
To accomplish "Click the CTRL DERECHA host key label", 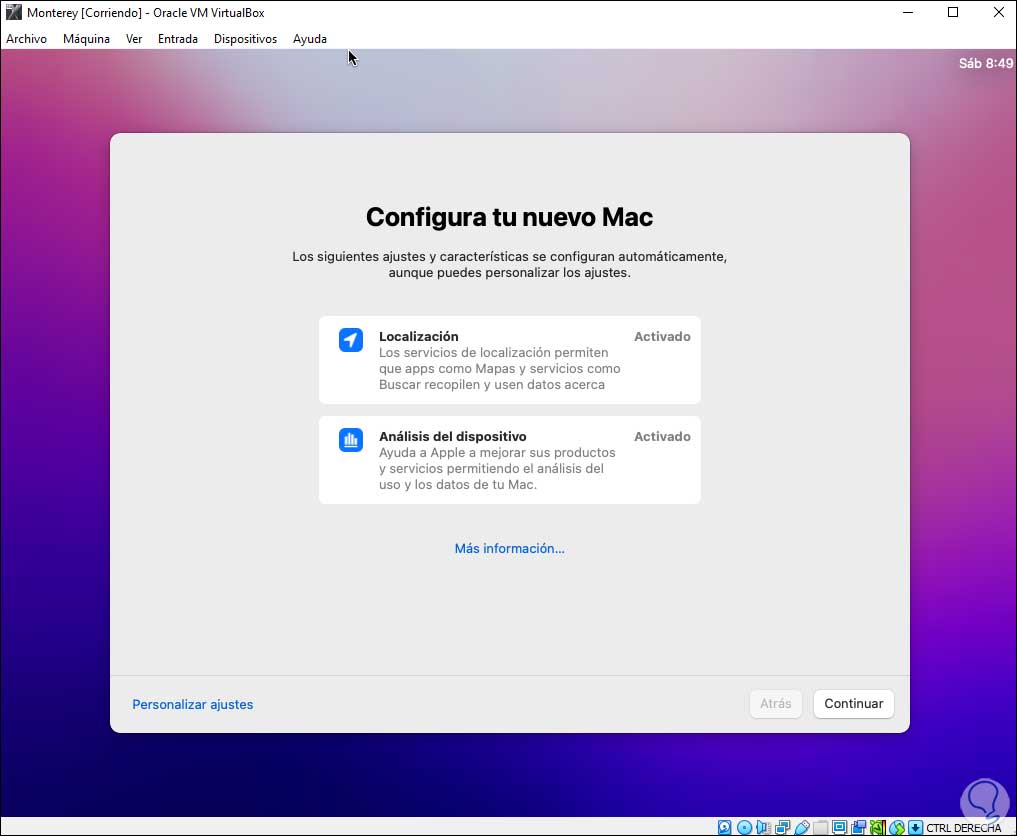I will click(963, 828).
